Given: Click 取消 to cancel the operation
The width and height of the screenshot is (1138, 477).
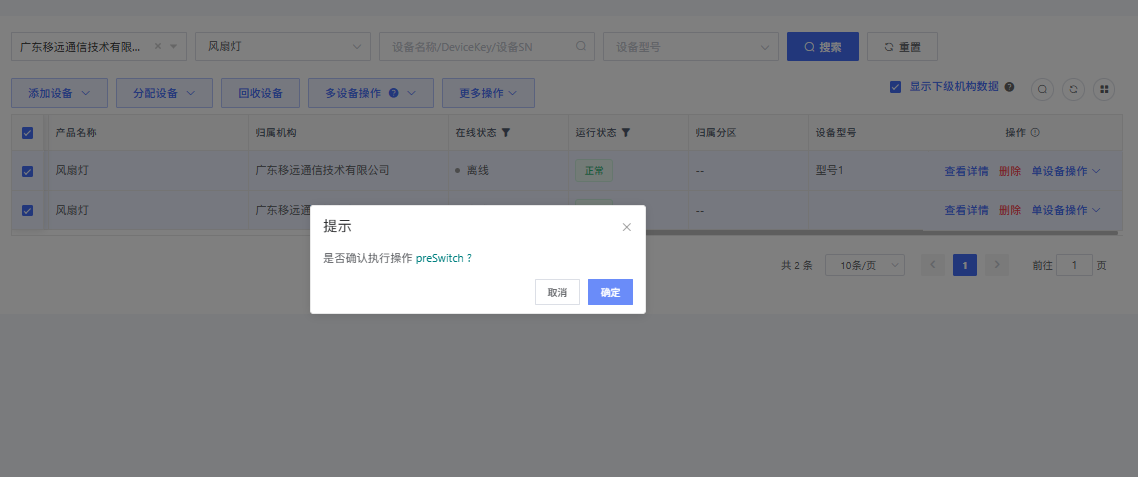Looking at the screenshot, I should 557,292.
